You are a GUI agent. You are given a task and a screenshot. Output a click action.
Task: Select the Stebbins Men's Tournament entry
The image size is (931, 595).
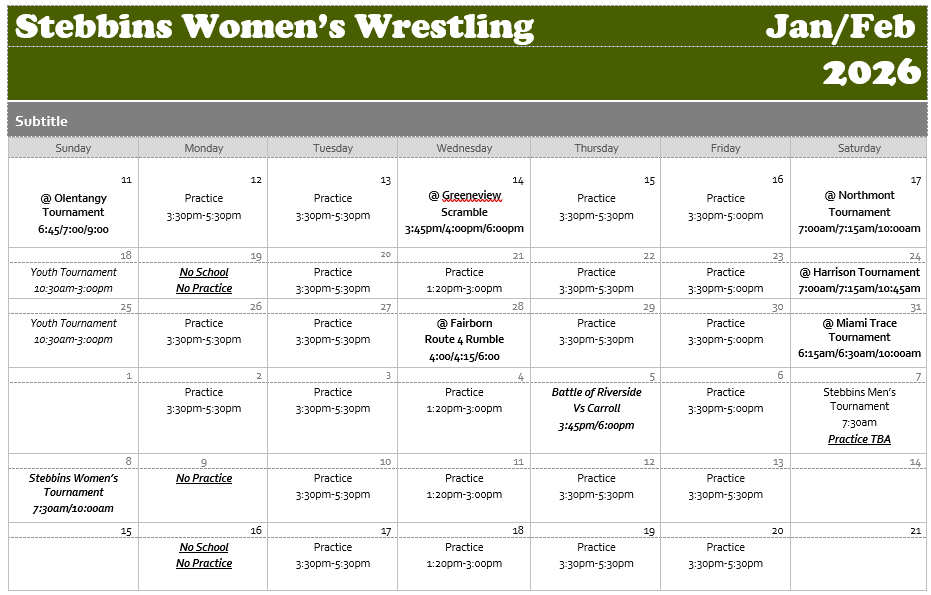pyautogui.click(x=859, y=399)
